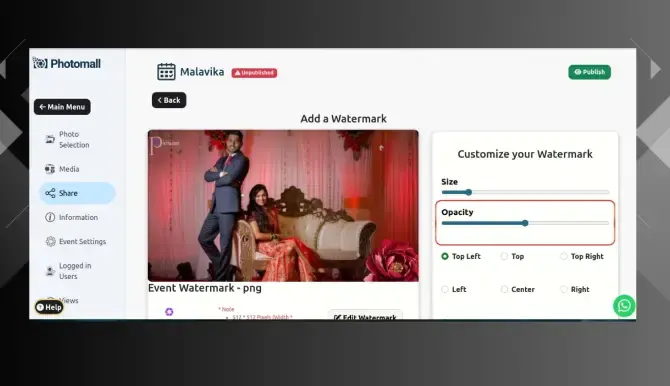
Task: Click the calendar icon beside Malavika
Action: pyautogui.click(x=166, y=71)
